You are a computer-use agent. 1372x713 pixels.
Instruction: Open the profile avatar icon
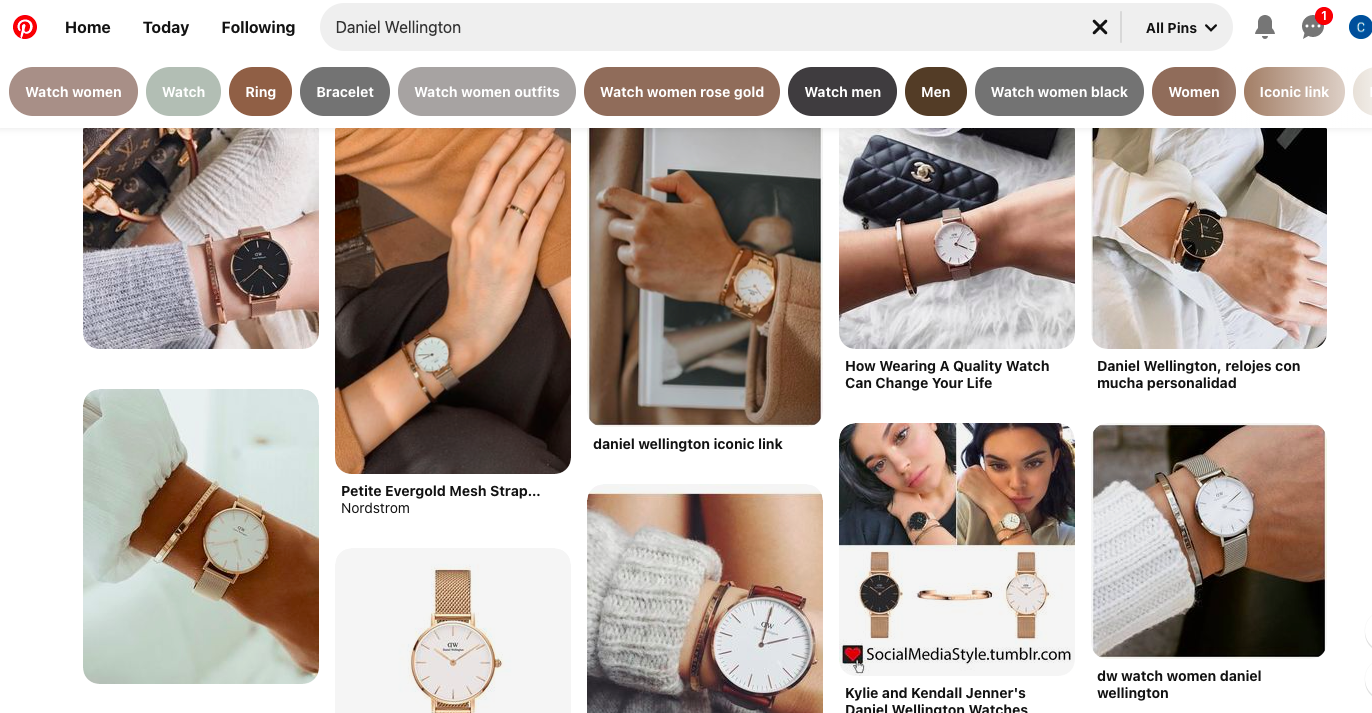1360,27
